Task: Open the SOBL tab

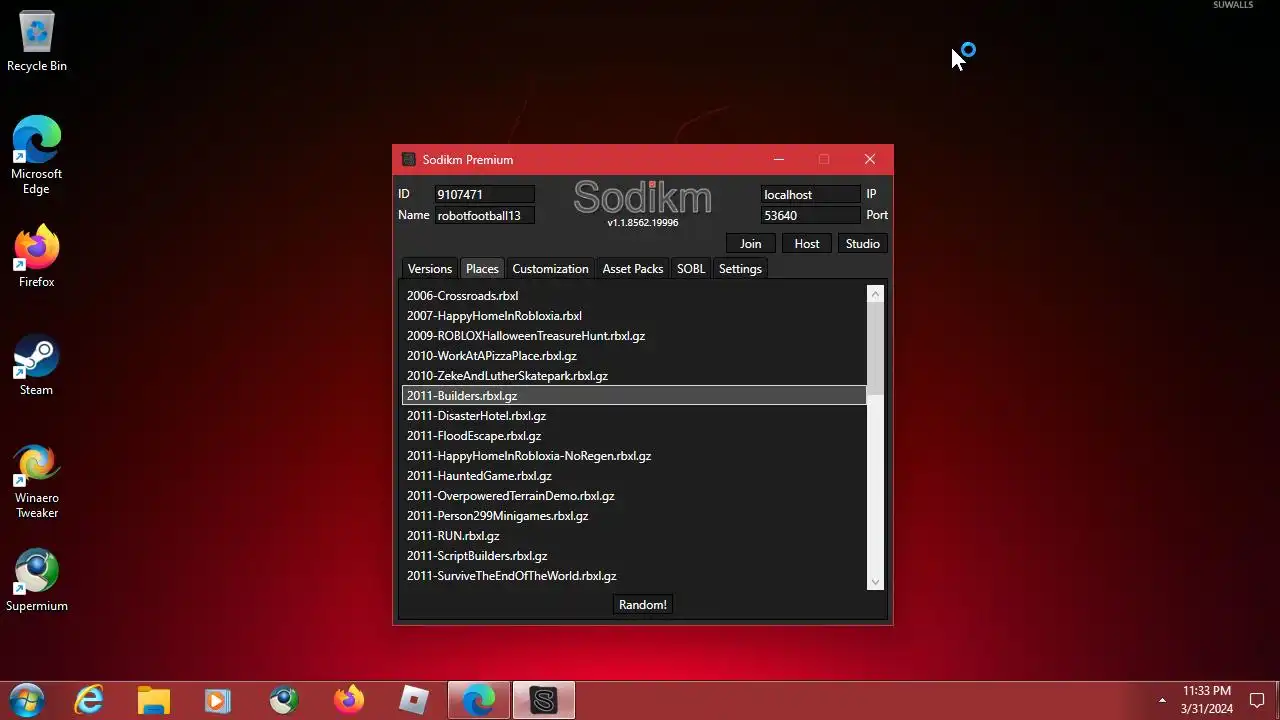Action: [691, 269]
